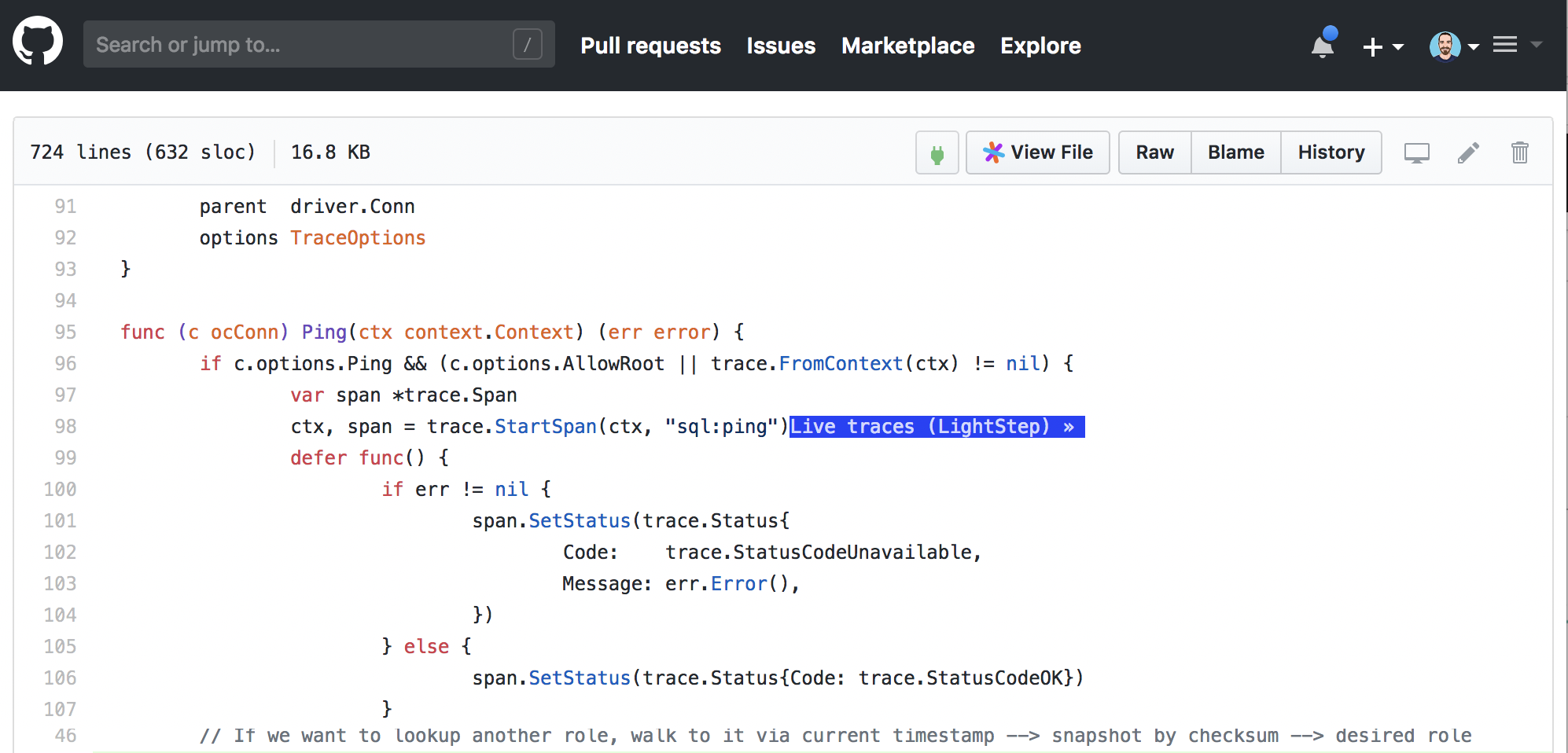Click the green plug extension icon
The height and width of the screenshot is (753, 1568).
pyautogui.click(x=937, y=152)
